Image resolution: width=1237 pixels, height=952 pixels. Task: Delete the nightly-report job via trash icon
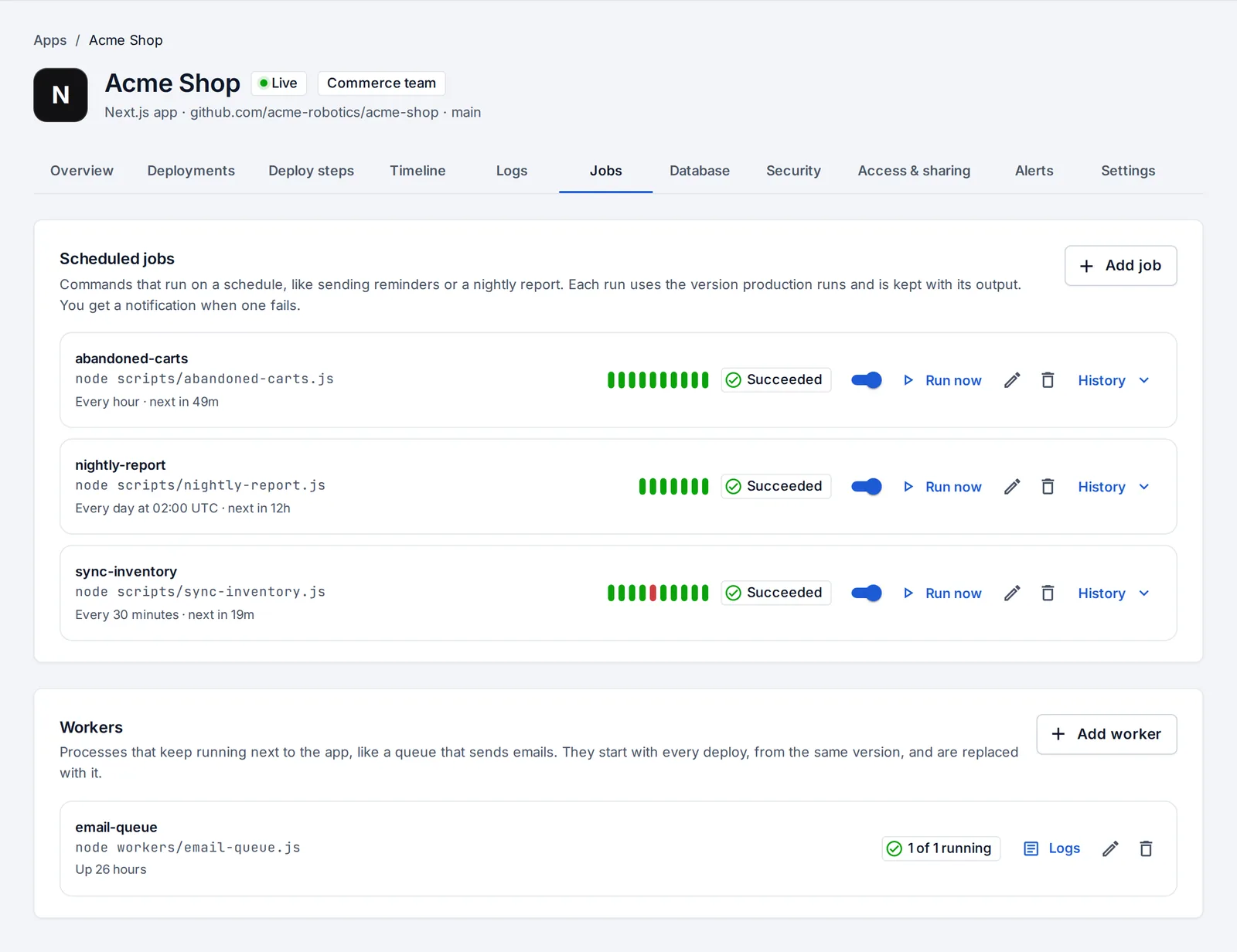click(x=1048, y=487)
